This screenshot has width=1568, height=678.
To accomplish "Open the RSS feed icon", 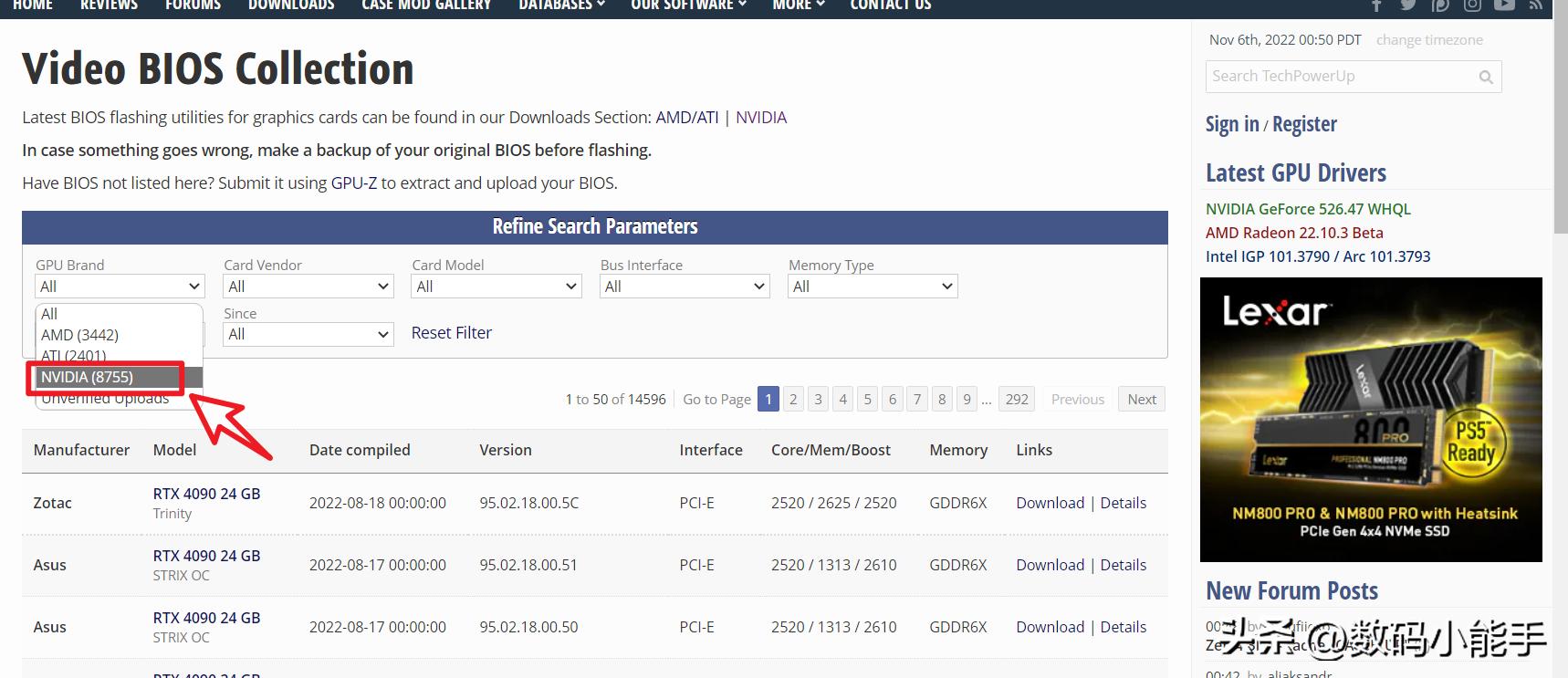I will [x=1536, y=5].
